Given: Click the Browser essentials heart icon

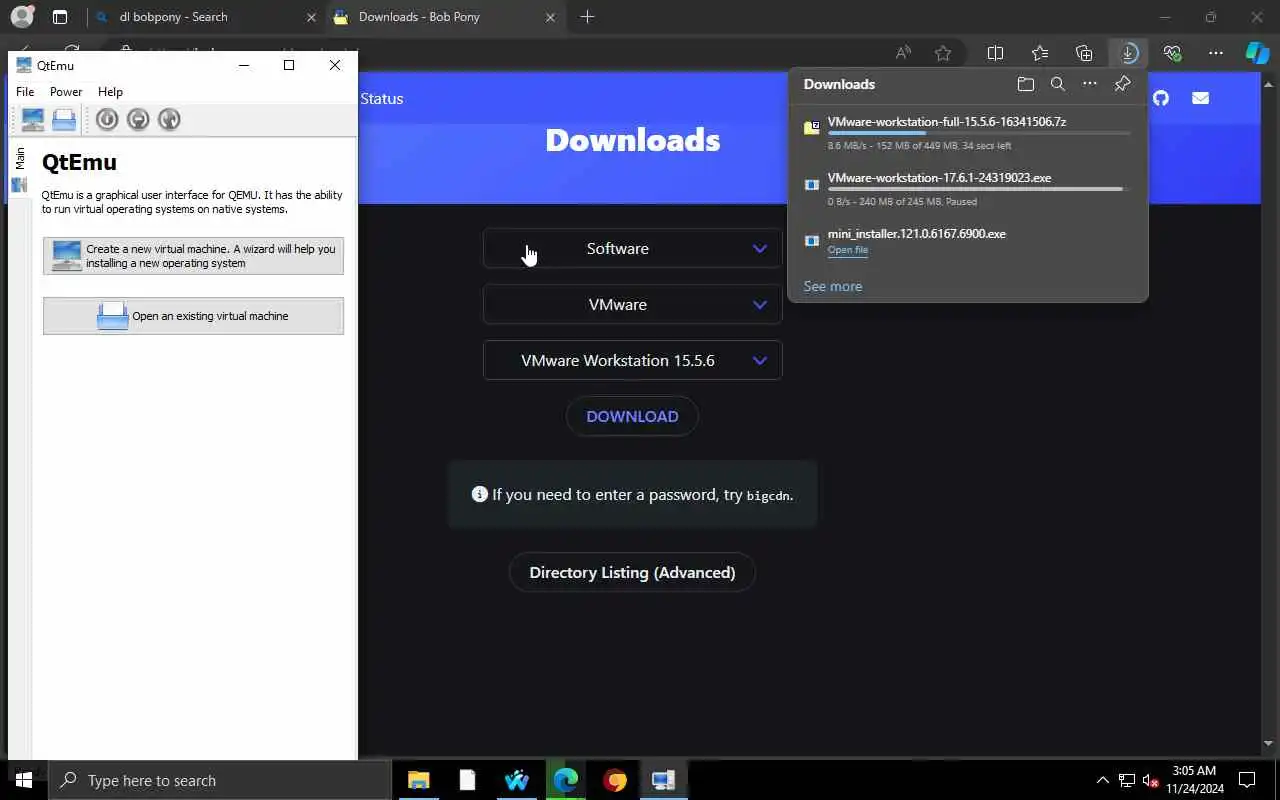Looking at the screenshot, I should pos(1172,53).
